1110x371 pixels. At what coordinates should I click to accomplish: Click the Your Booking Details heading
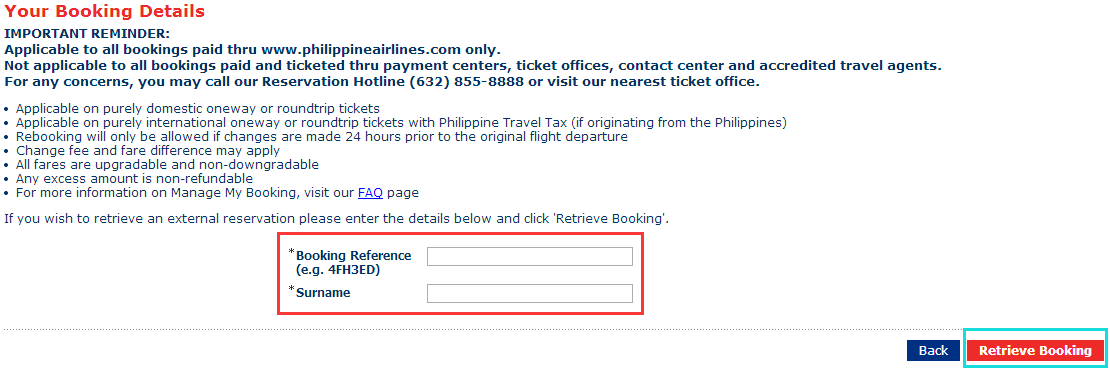[105, 11]
